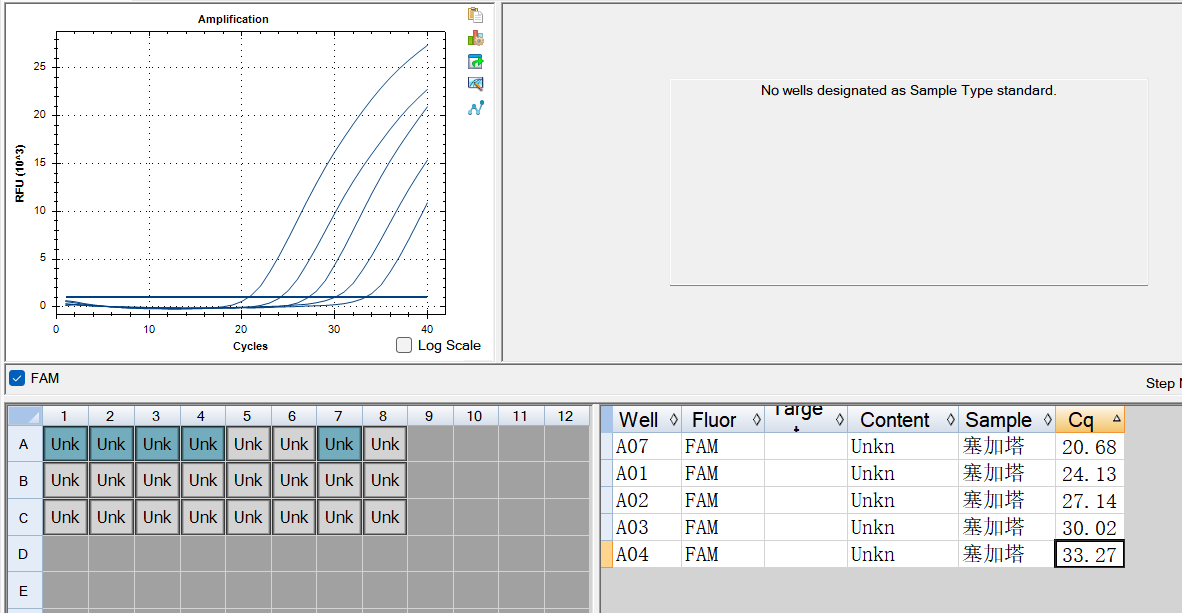Click the row selector beside A04

pos(607,555)
